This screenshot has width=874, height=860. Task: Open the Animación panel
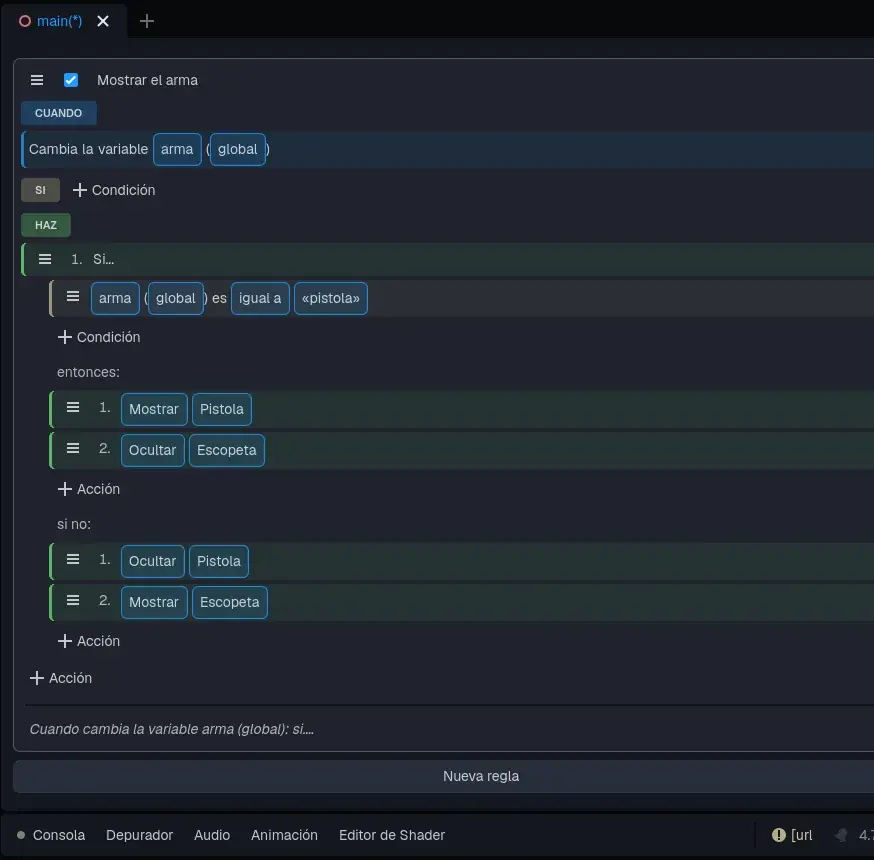(284, 835)
